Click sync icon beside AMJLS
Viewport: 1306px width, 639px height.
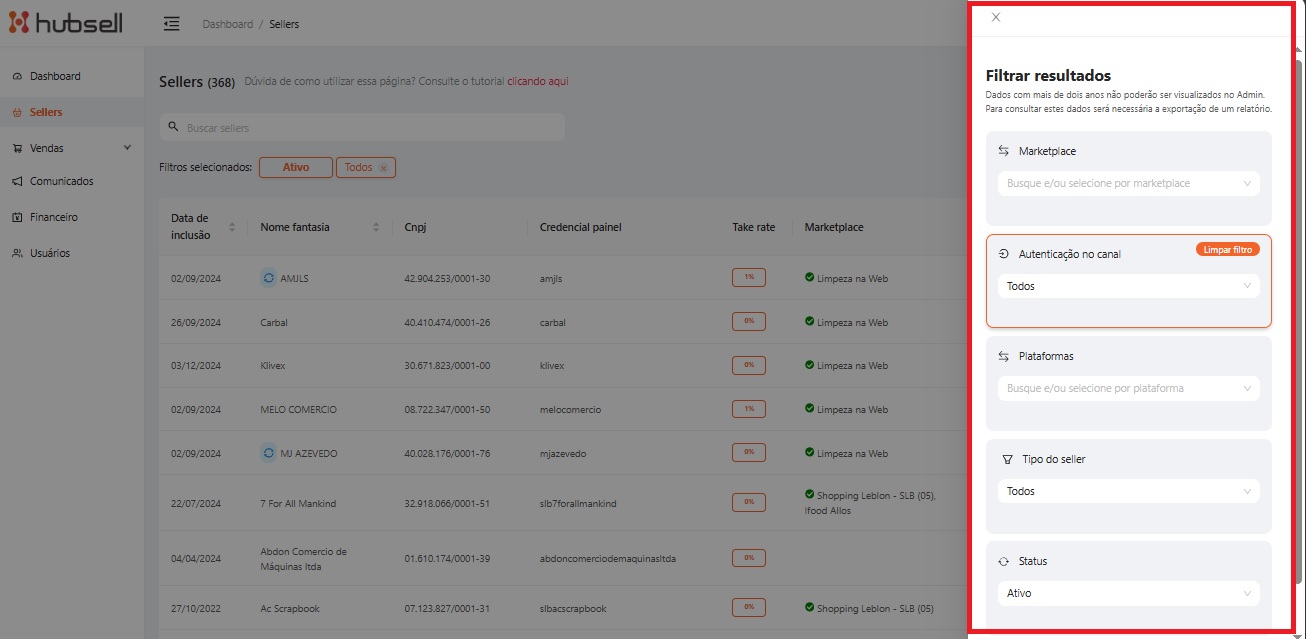[x=268, y=278]
